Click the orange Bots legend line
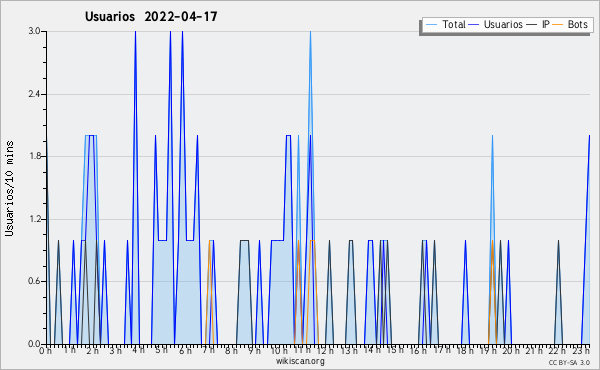600x370 pixels. pos(558,25)
